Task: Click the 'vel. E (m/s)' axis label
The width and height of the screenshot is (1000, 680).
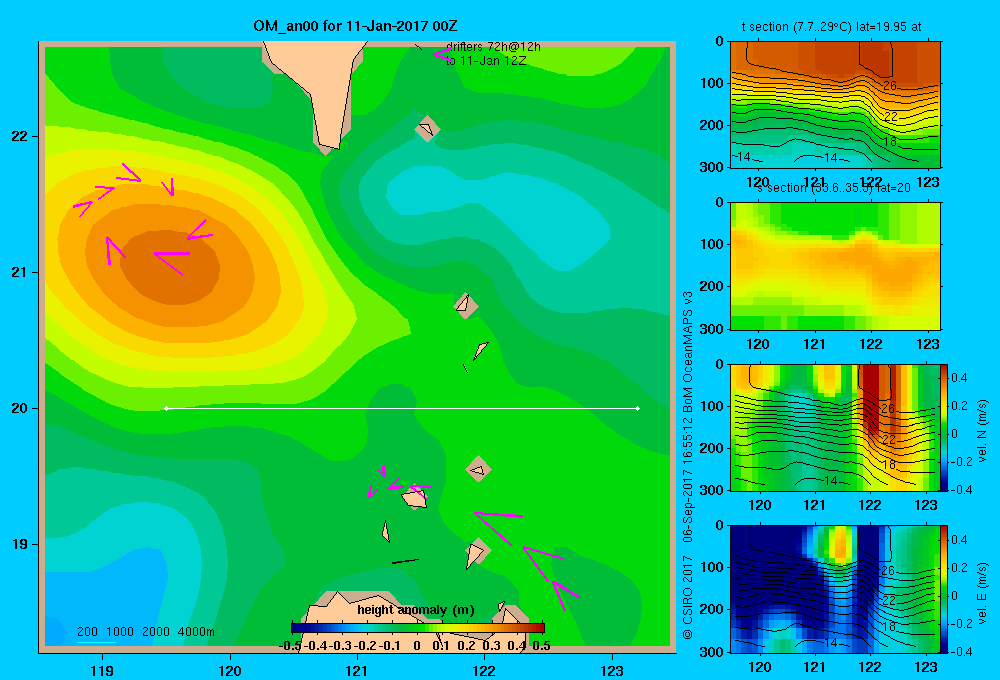Action: 982,593
